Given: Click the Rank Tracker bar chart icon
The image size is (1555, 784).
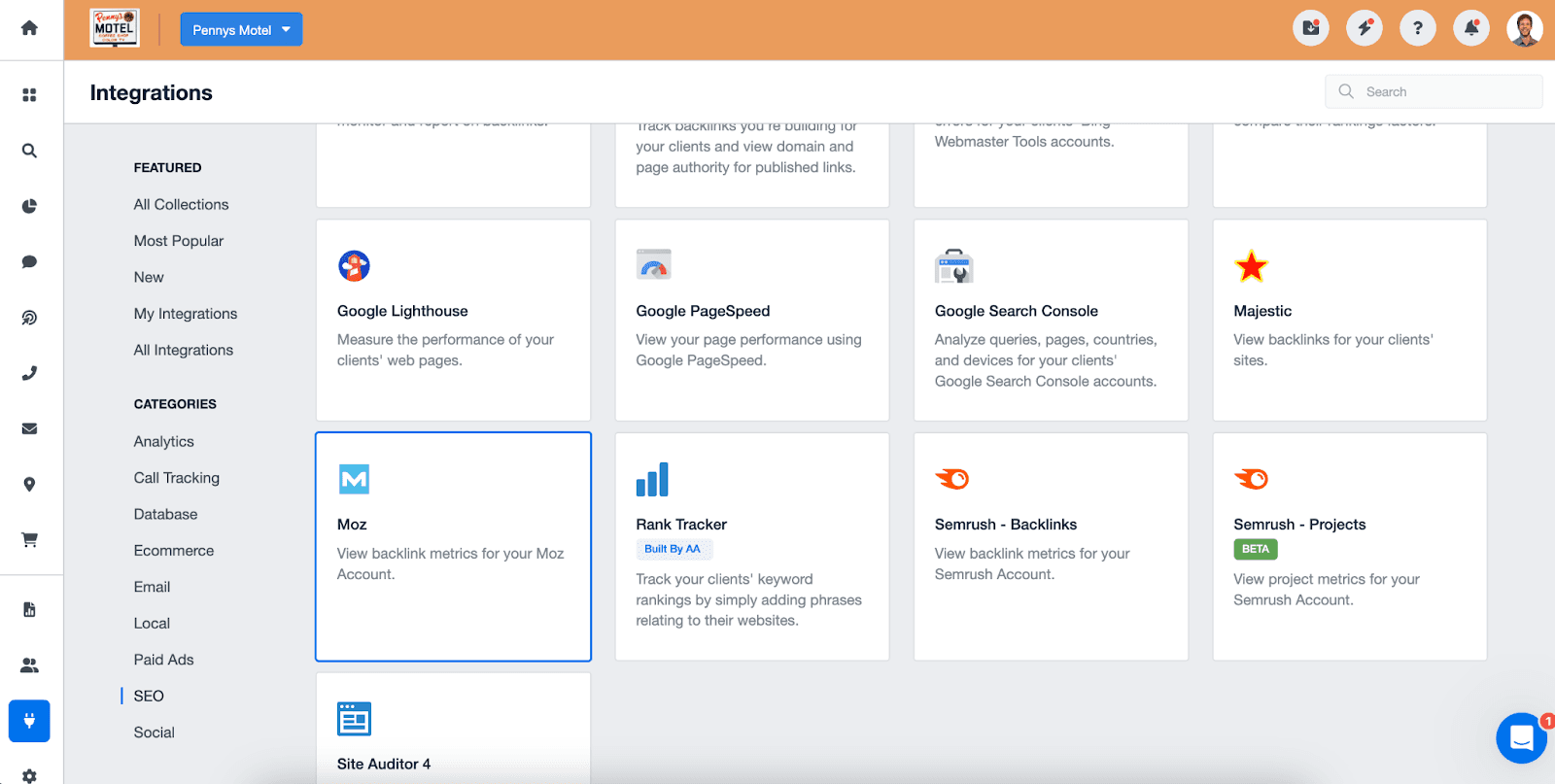Looking at the screenshot, I should [652, 479].
